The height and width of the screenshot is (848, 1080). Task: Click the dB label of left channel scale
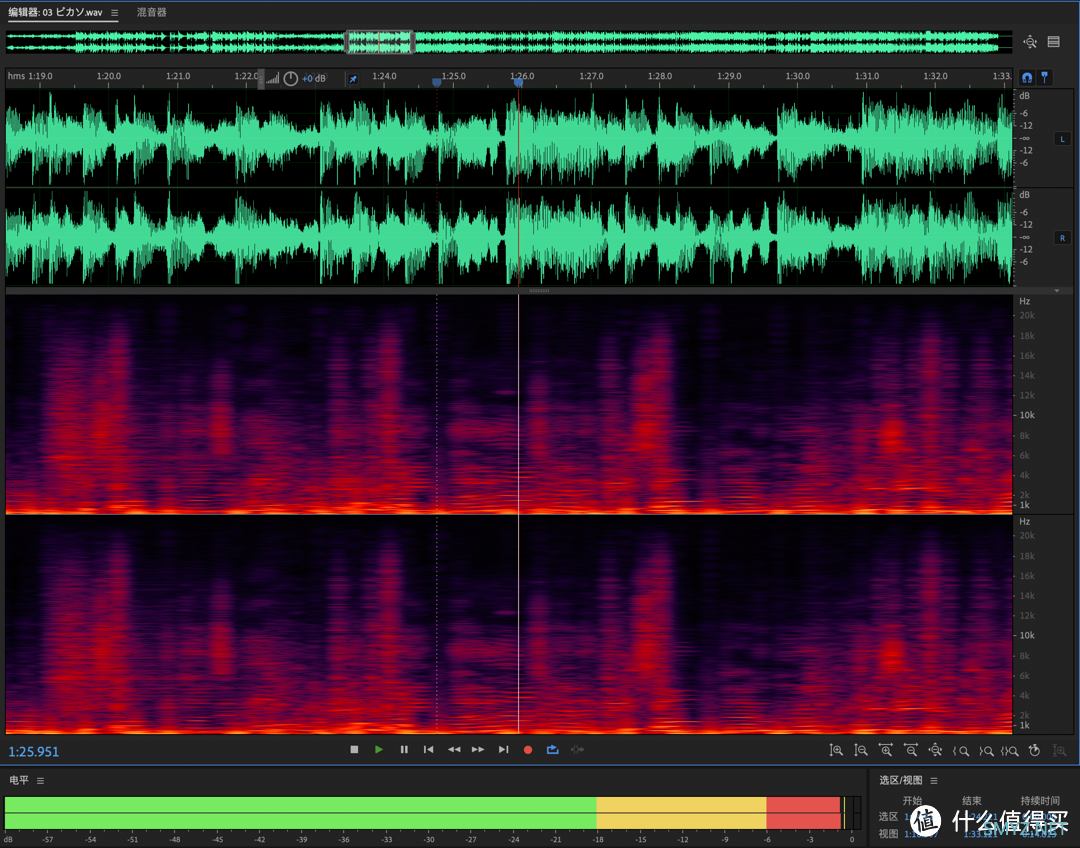click(1025, 96)
